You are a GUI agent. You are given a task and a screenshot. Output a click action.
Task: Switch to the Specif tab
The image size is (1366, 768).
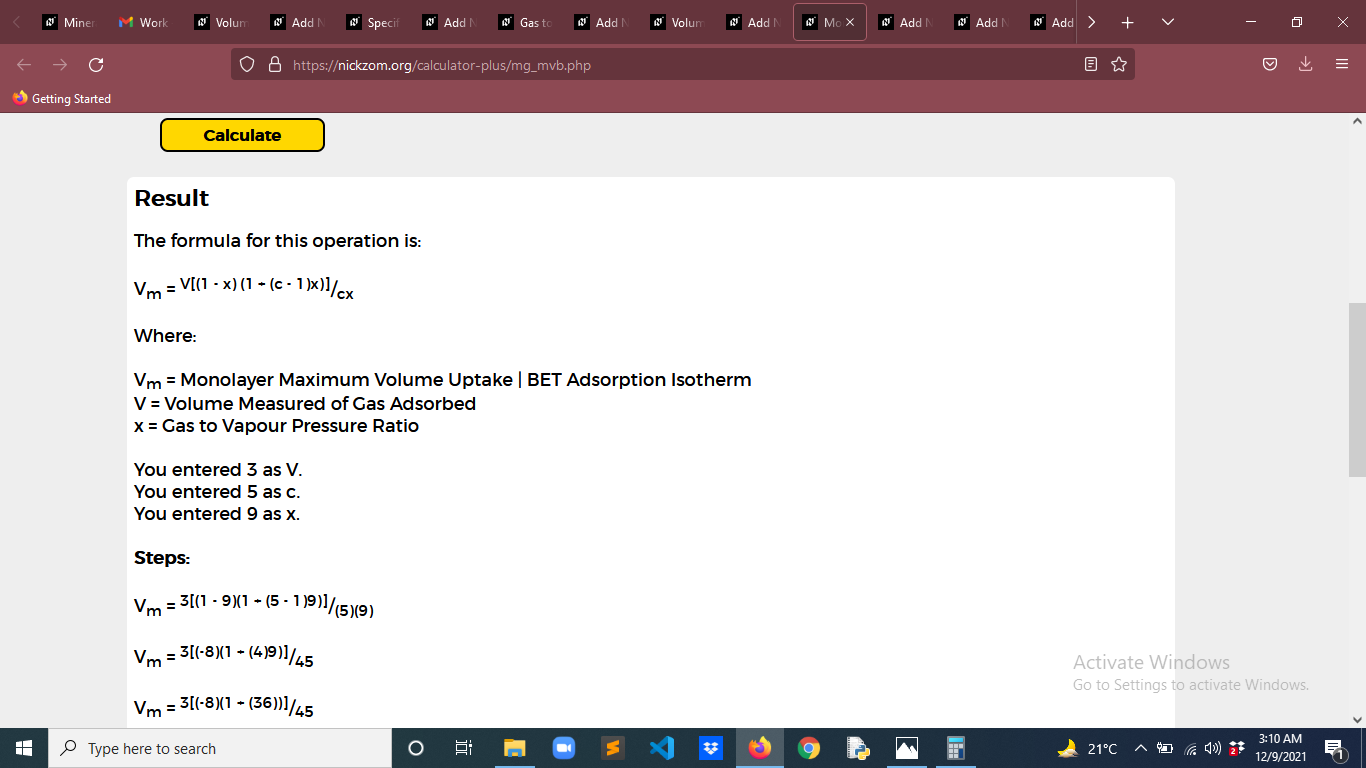[372, 22]
